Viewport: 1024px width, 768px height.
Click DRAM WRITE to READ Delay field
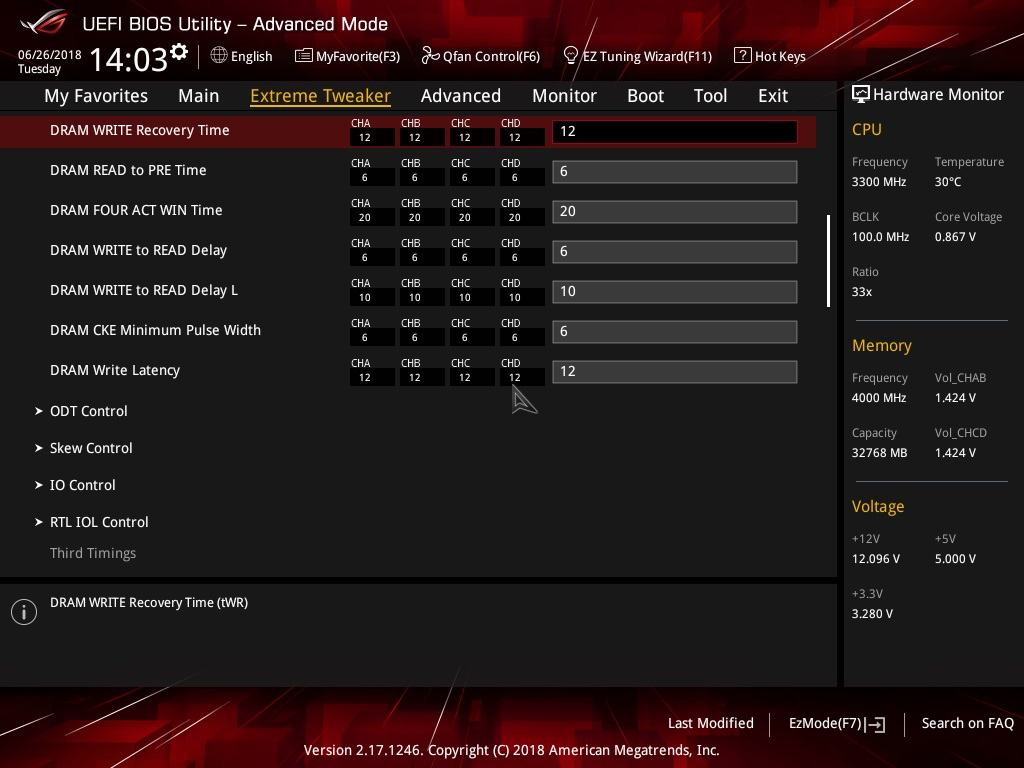point(675,251)
